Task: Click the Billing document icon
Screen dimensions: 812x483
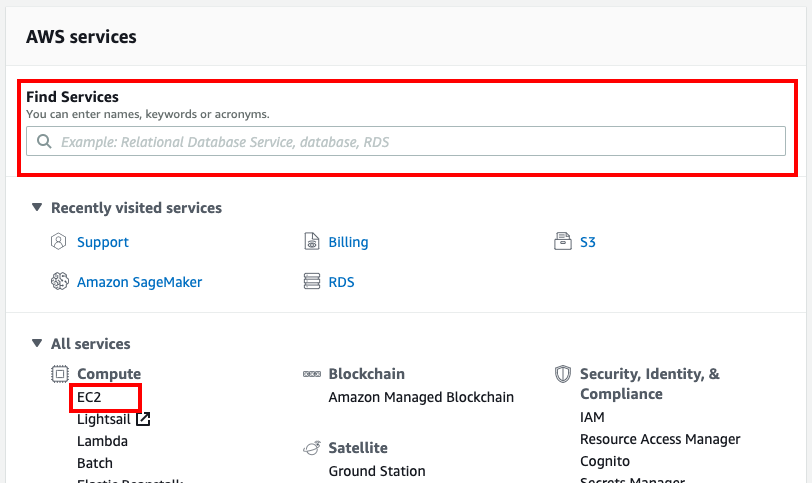Action: click(311, 241)
